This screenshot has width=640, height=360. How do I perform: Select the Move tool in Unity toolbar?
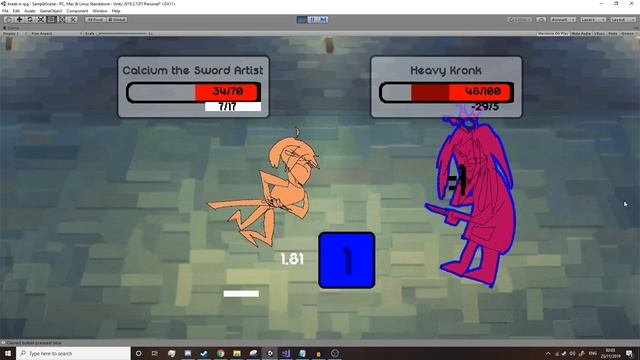pos(19,20)
